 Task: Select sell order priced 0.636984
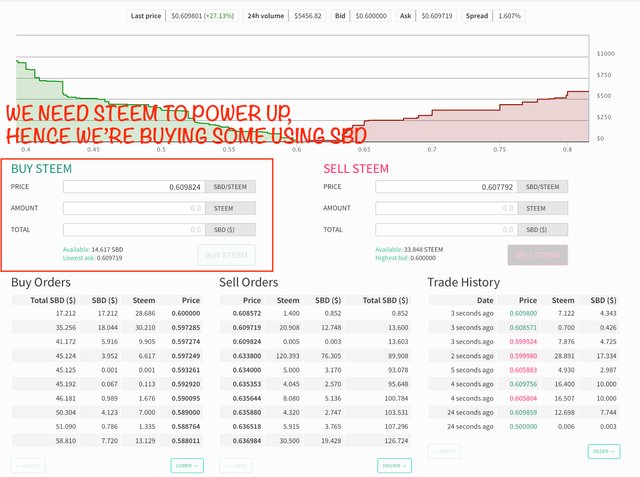pyautogui.click(x=315, y=441)
